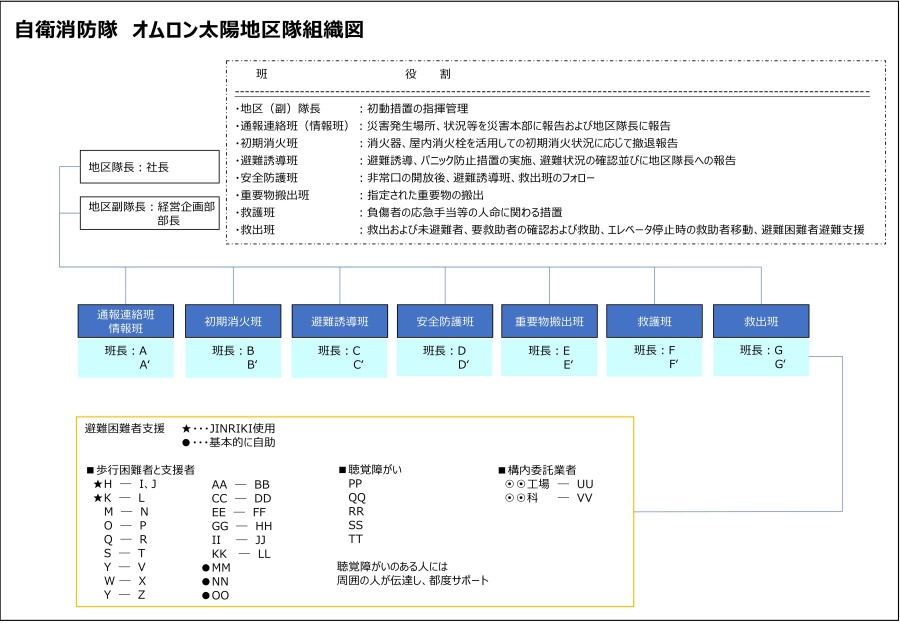Select the 班長：E E′ cell

click(x=549, y=357)
